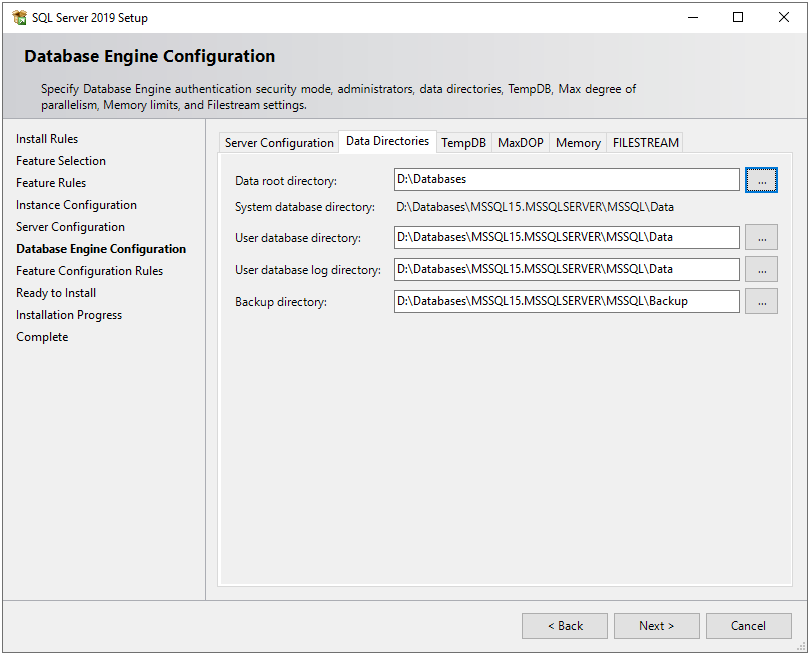Viewport: 811px width, 656px height.
Task: Go back with the Back button
Action: (x=564, y=626)
